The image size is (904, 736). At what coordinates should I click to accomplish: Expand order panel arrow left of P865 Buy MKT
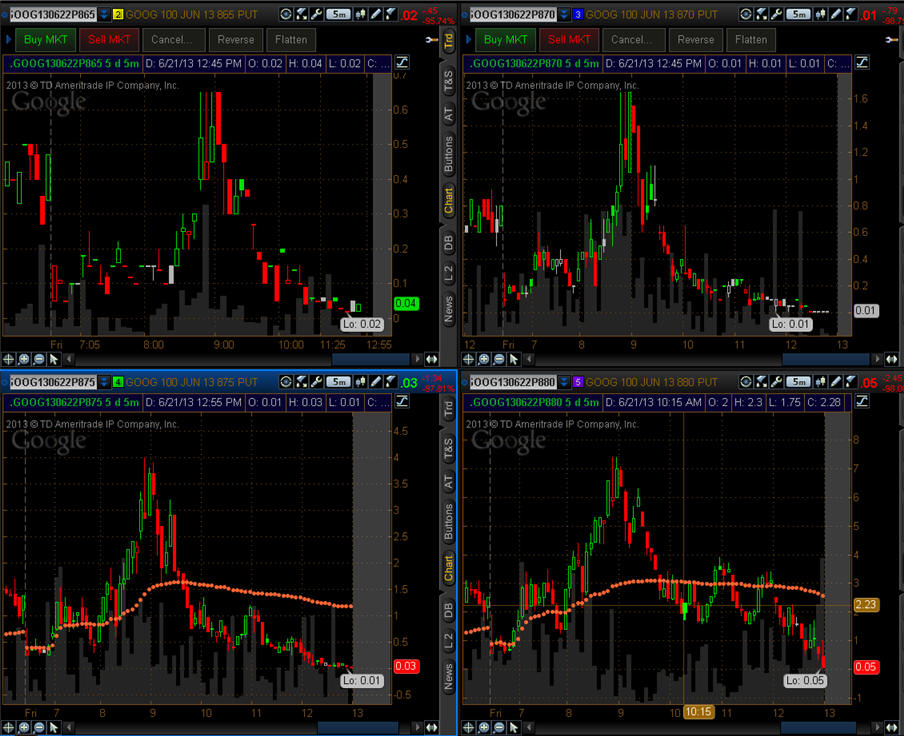click(8, 39)
